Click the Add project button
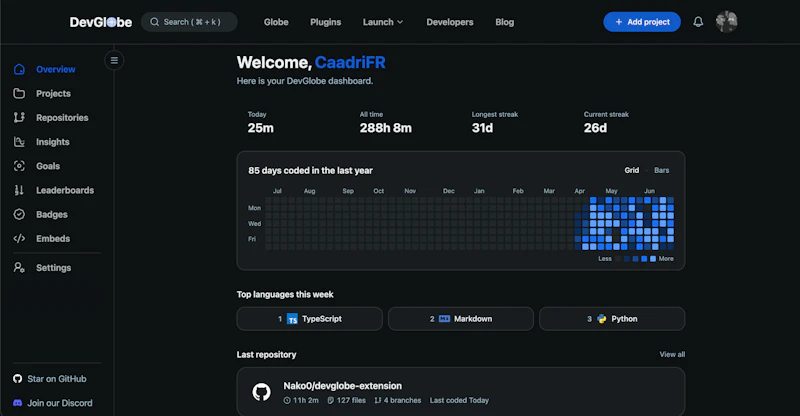This screenshot has height=416, width=800. [642, 22]
